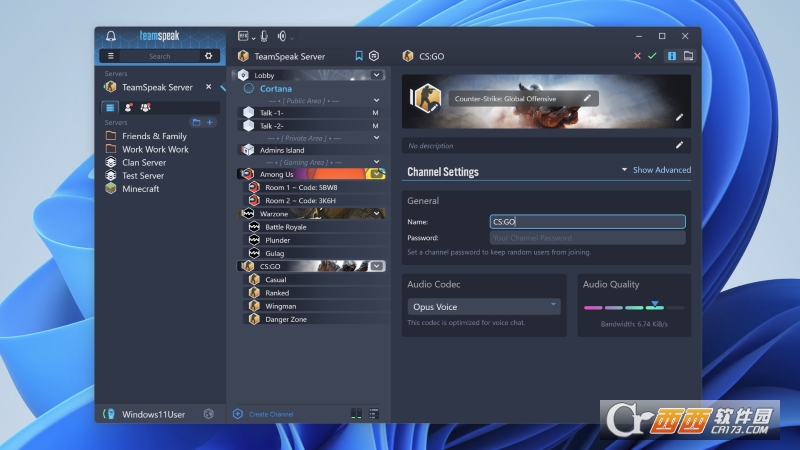Image resolution: width=800 pixels, height=450 pixels.
Task: Click the Search field in sidebar
Action: 160,56
